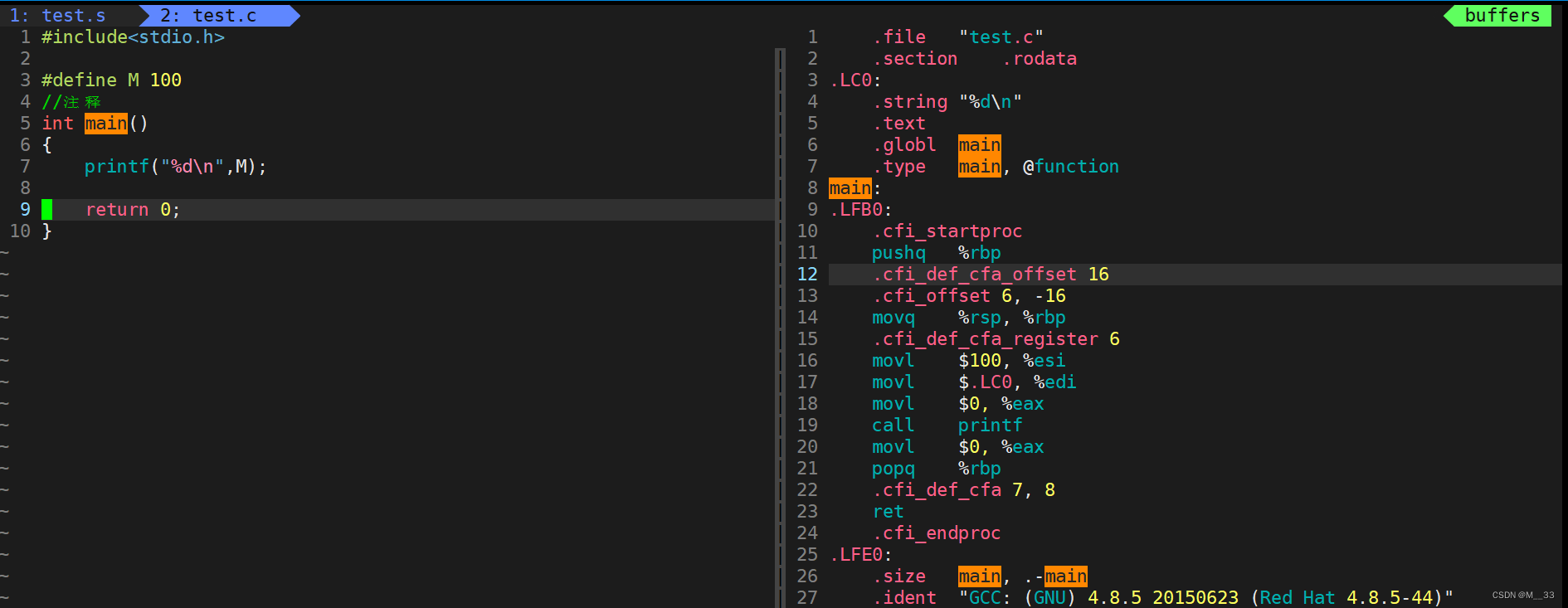Click the buffers label in tabline

pyautogui.click(x=1502, y=16)
